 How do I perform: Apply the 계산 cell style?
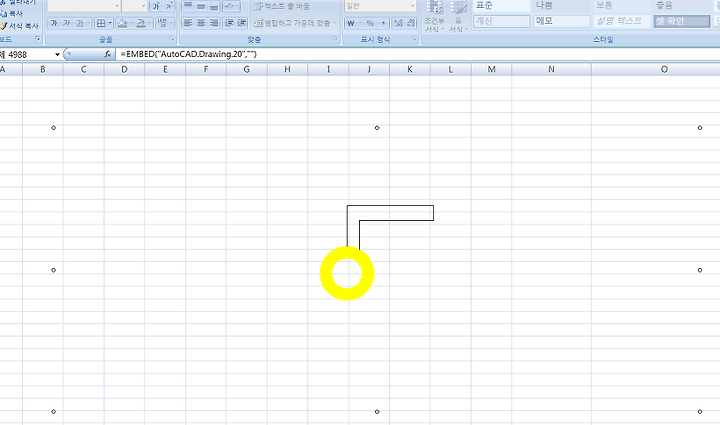pyautogui.click(x=501, y=21)
